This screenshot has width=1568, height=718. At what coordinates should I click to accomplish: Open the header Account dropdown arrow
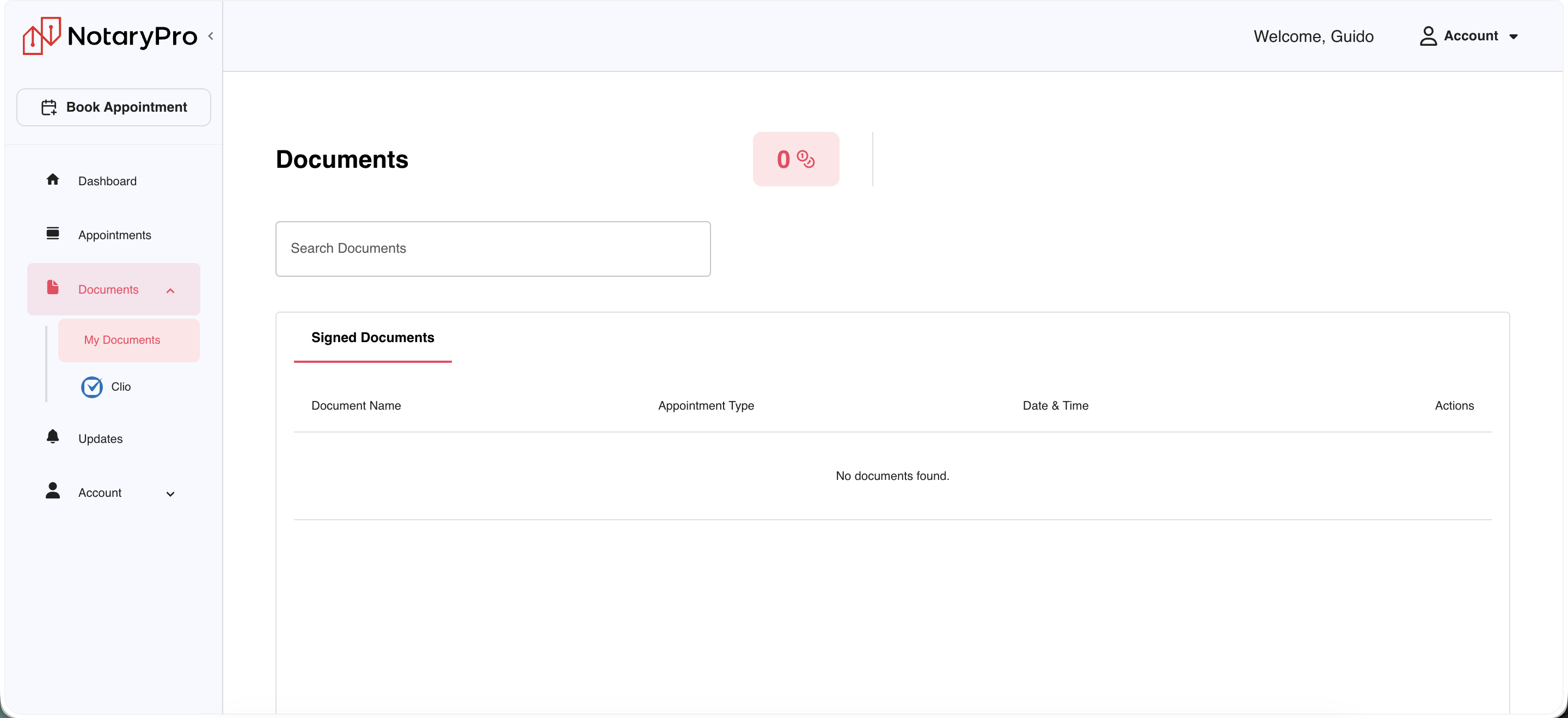1512,36
